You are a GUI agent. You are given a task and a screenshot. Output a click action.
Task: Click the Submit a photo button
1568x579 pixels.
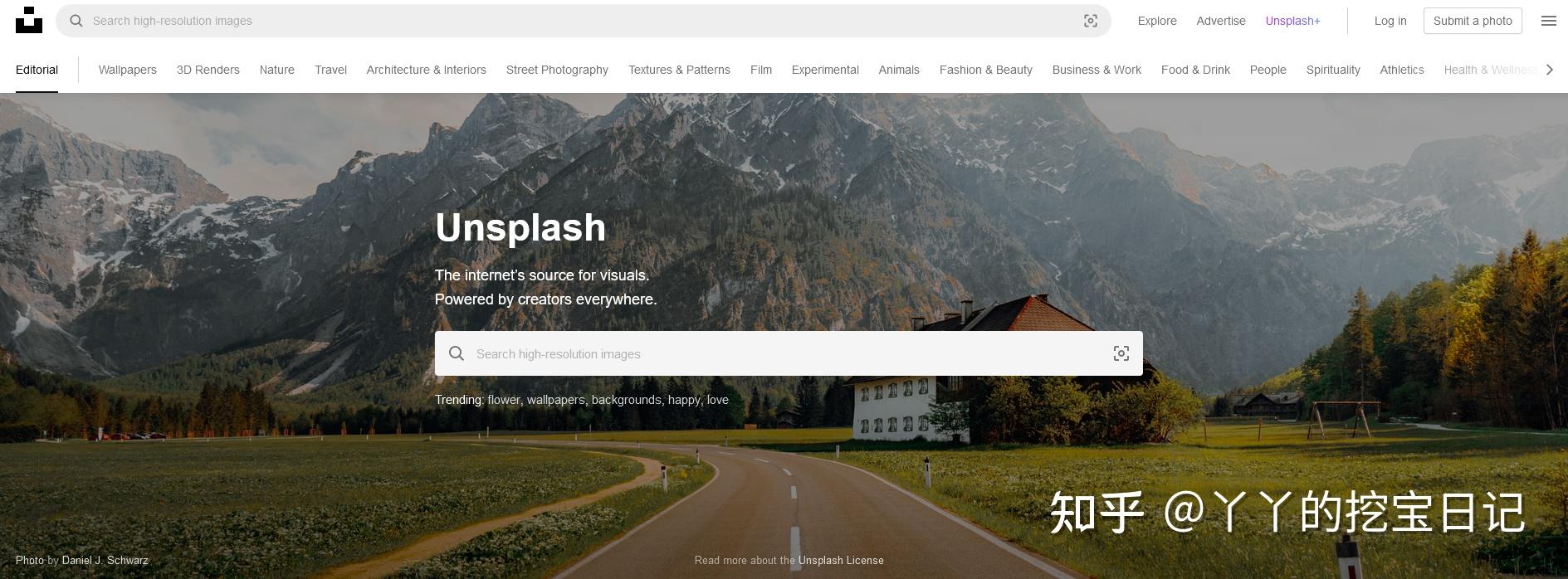pos(1473,21)
